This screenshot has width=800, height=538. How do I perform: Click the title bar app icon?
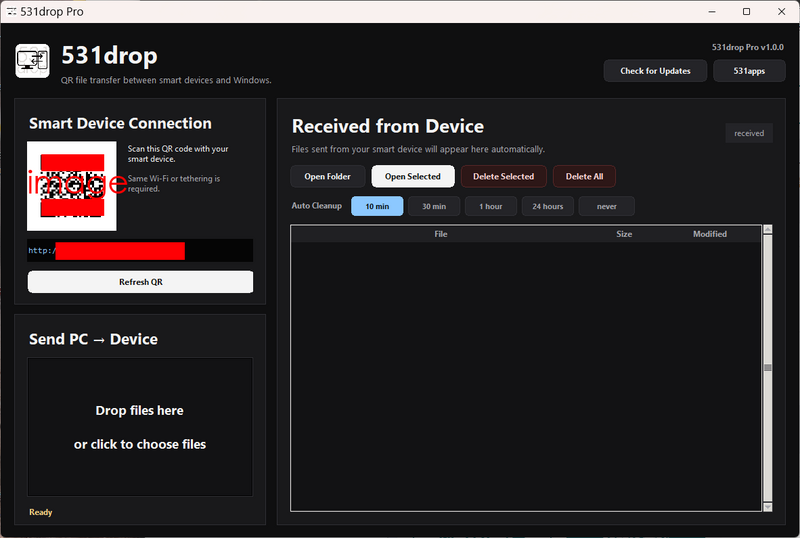point(11,12)
